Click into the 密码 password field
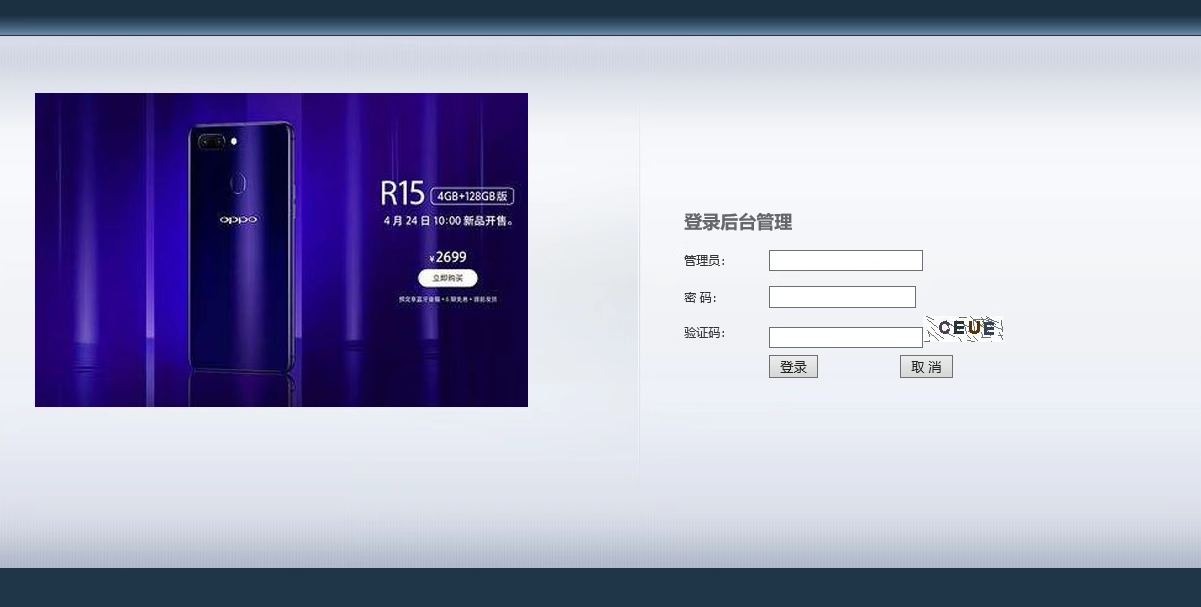The image size is (1201, 607). click(842, 297)
